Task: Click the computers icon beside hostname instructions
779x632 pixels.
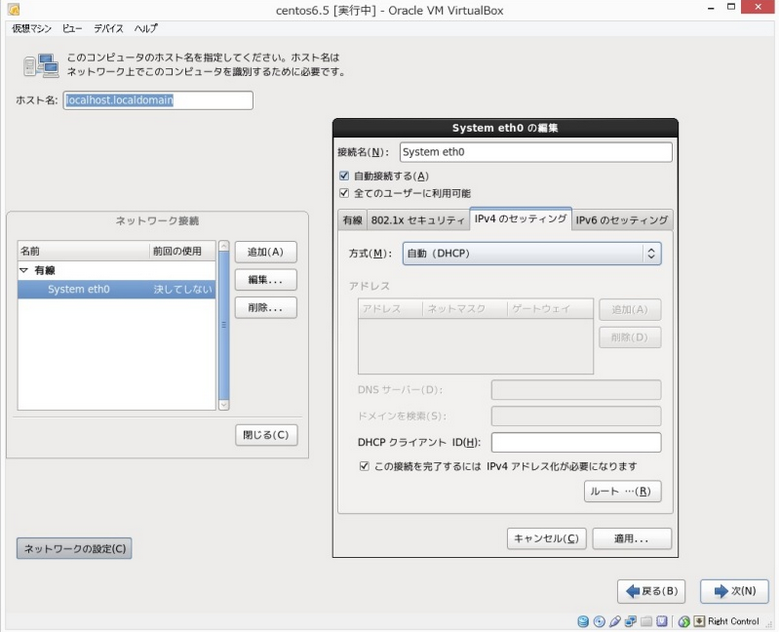Action: point(40,65)
